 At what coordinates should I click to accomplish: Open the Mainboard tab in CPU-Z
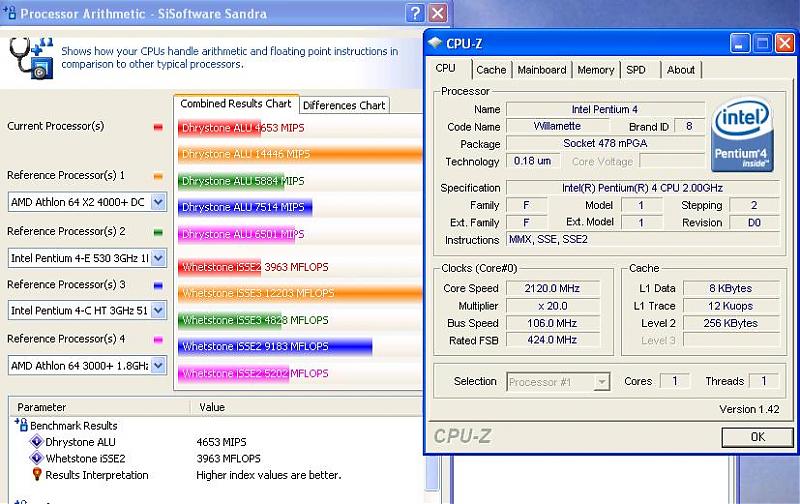(x=542, y=70)
